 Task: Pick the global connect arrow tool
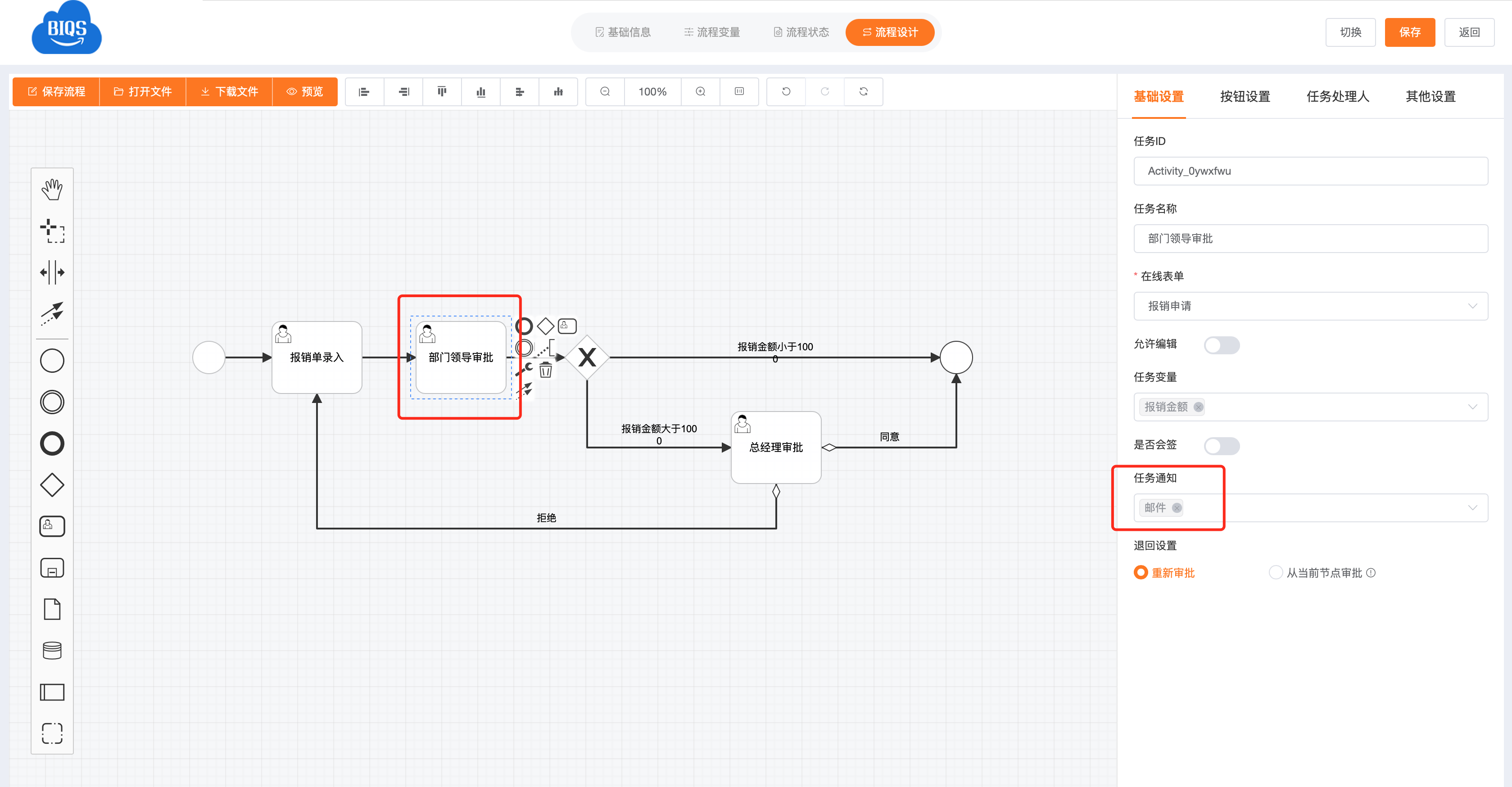tap(52, 313)
